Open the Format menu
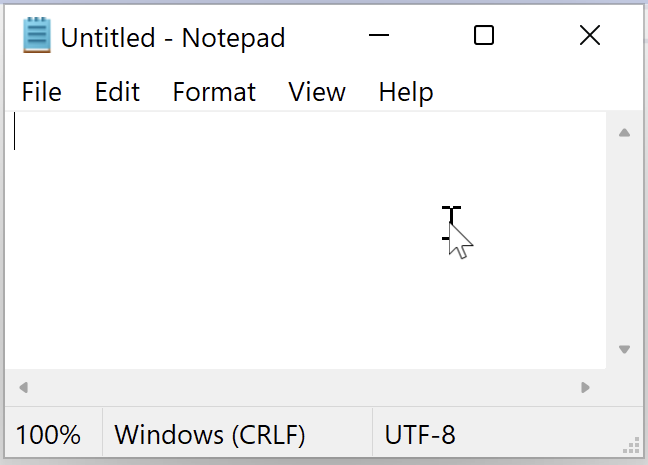The image size is (648, 465). click(x=214, y=92)
